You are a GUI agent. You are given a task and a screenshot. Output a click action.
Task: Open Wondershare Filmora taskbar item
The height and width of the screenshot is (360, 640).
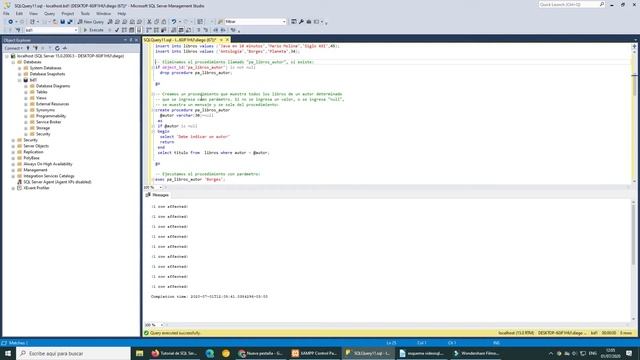click(x=476, y=353)
